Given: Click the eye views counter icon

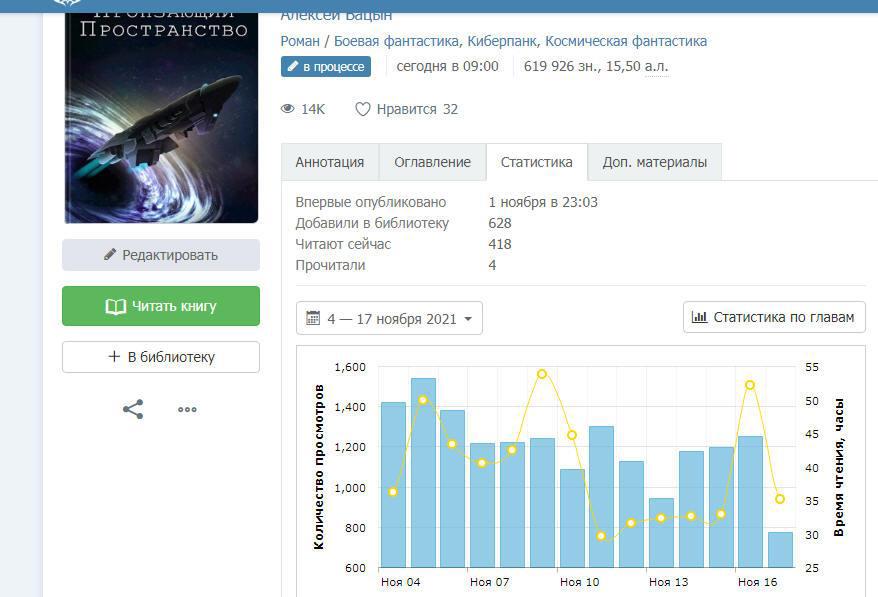Looking at the screenshot, I should pos(288,109).
